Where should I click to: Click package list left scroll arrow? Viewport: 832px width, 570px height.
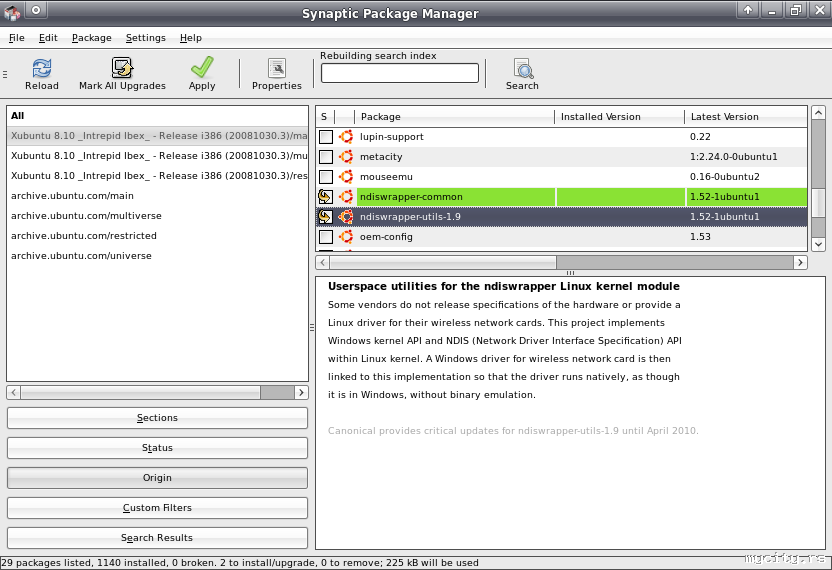pyautogui.click(x=323, y=262)
